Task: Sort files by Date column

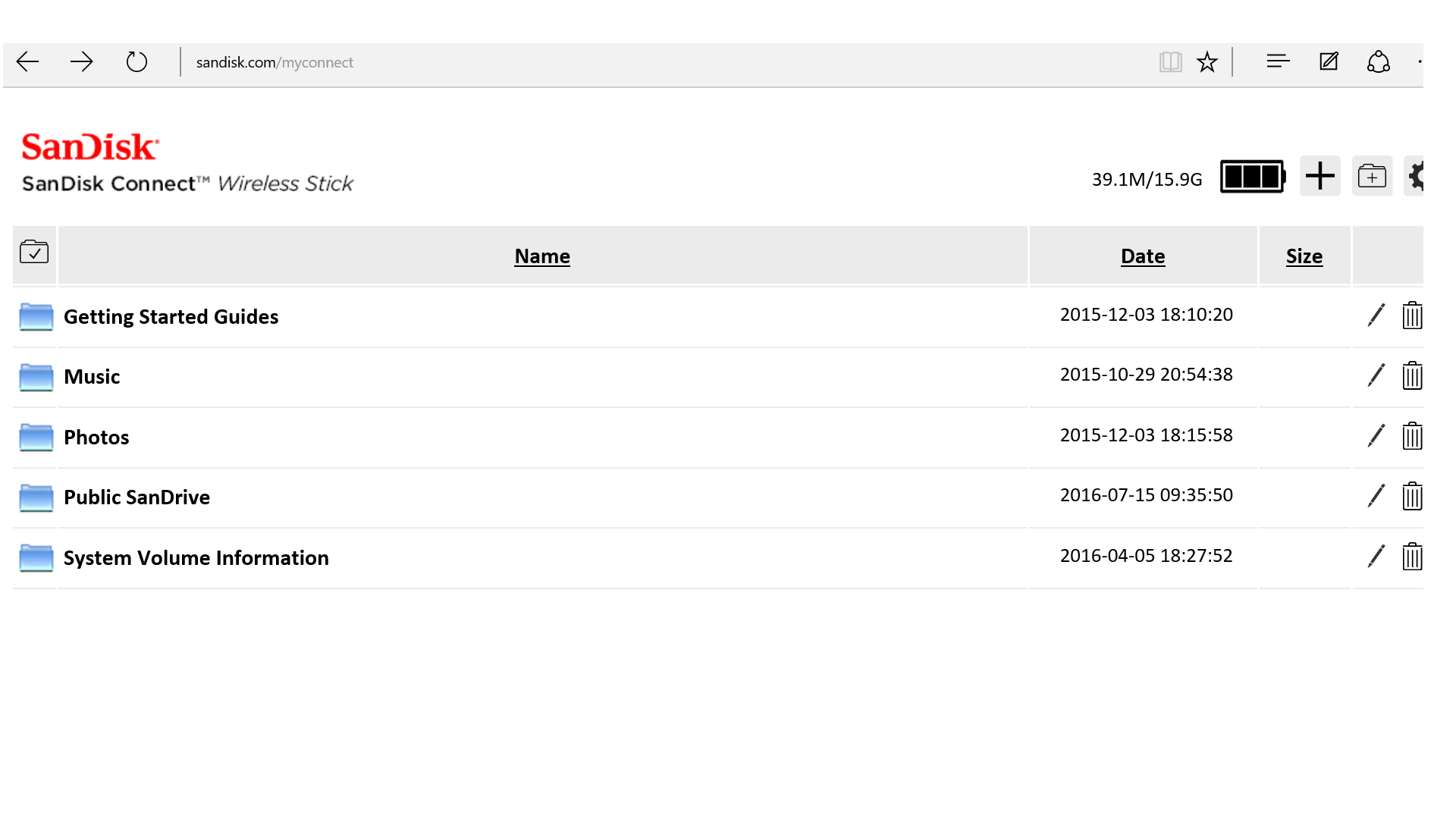Action: [x=1142, y=256]
